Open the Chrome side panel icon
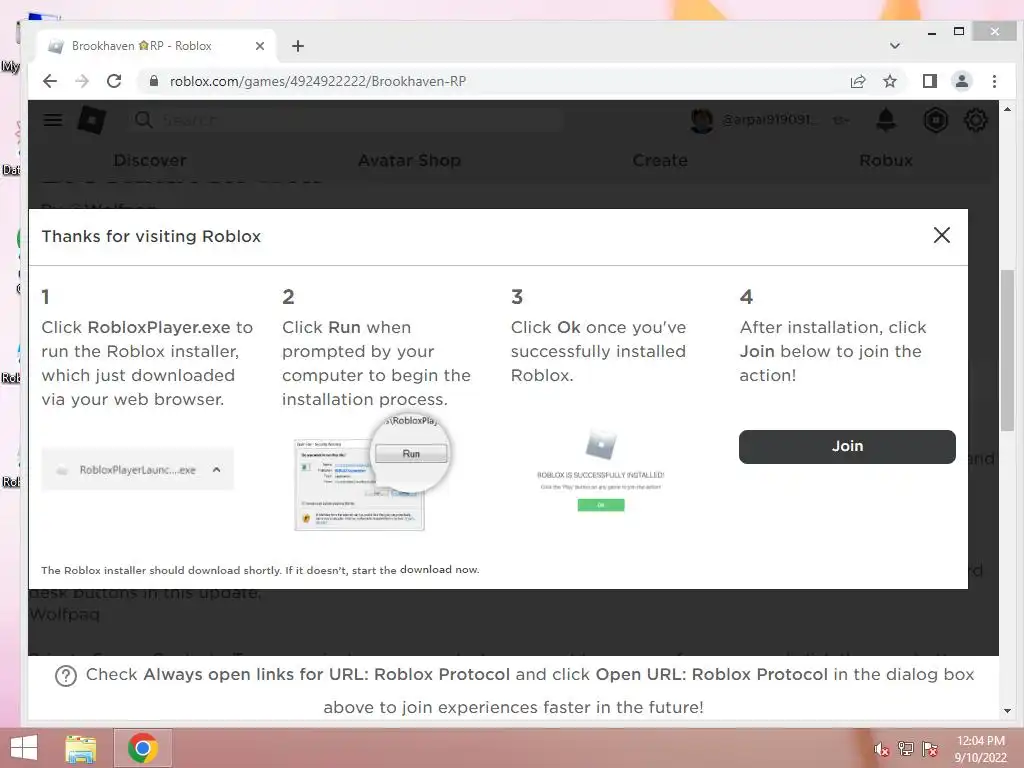Viewport: 1024px width, 768px height. (929, 81)
